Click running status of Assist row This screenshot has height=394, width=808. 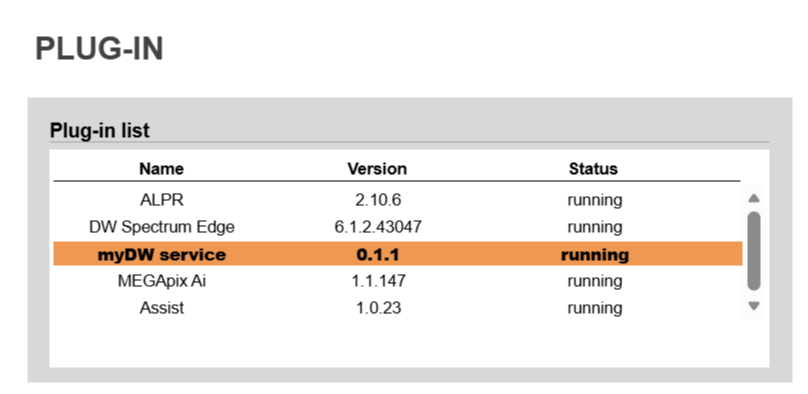(595, 308)
